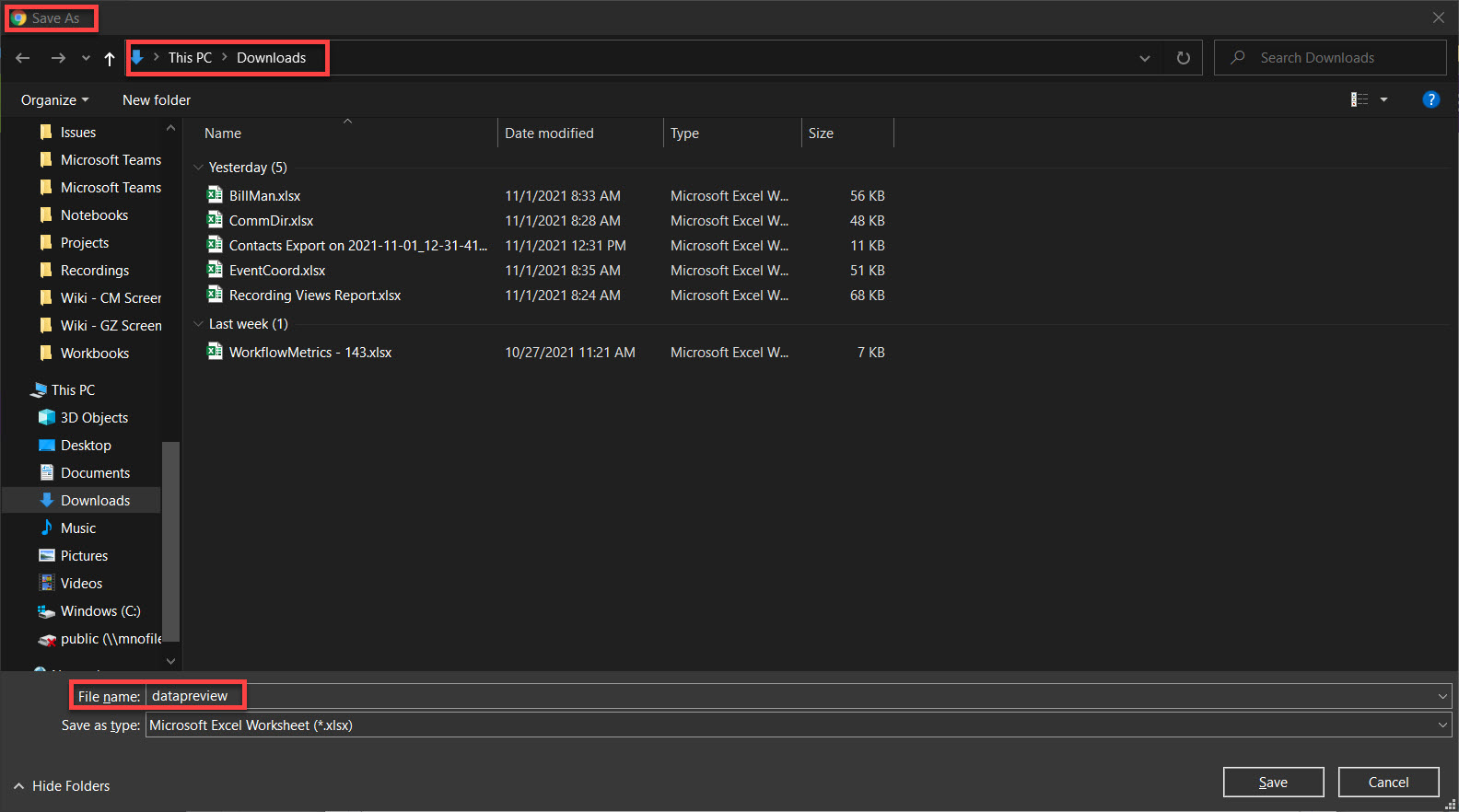Click New folder in the toolbar

coord(157,99)
